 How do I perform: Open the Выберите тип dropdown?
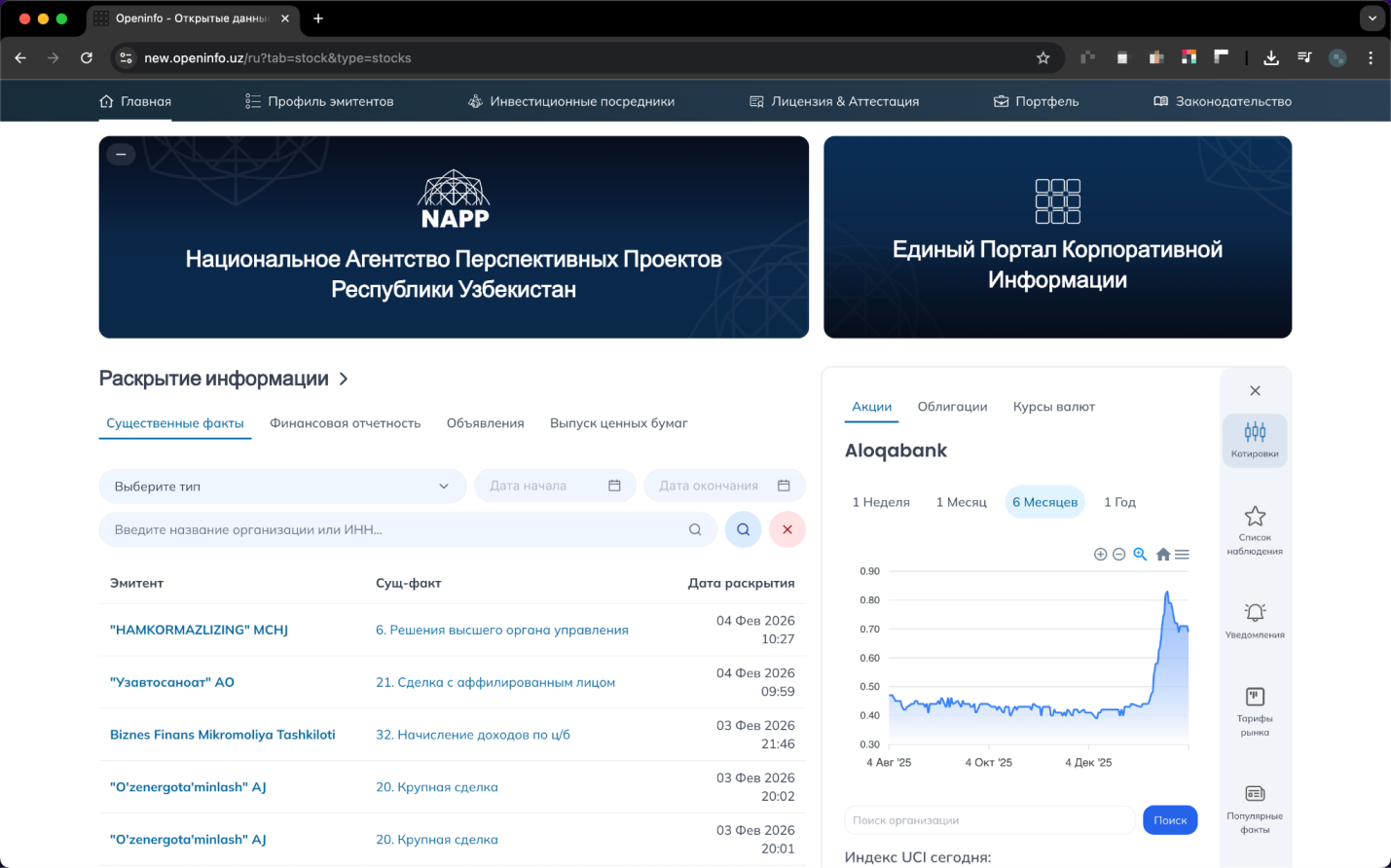[x=283, y=487]
